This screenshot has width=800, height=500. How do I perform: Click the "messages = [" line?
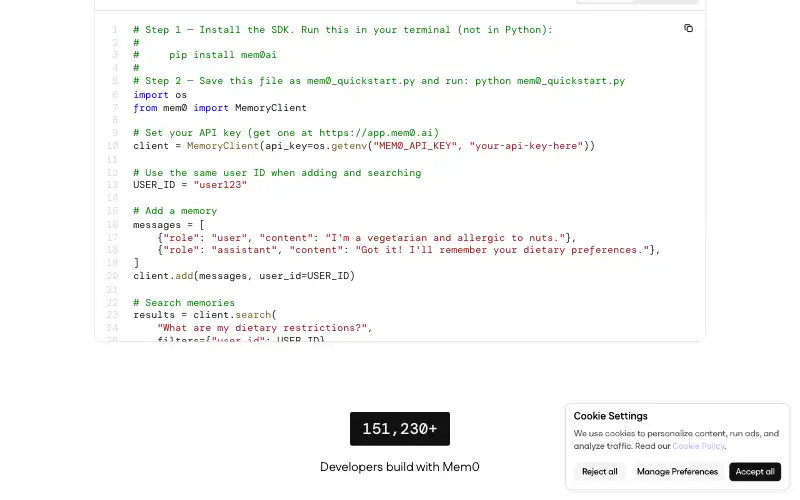point(168,225)
